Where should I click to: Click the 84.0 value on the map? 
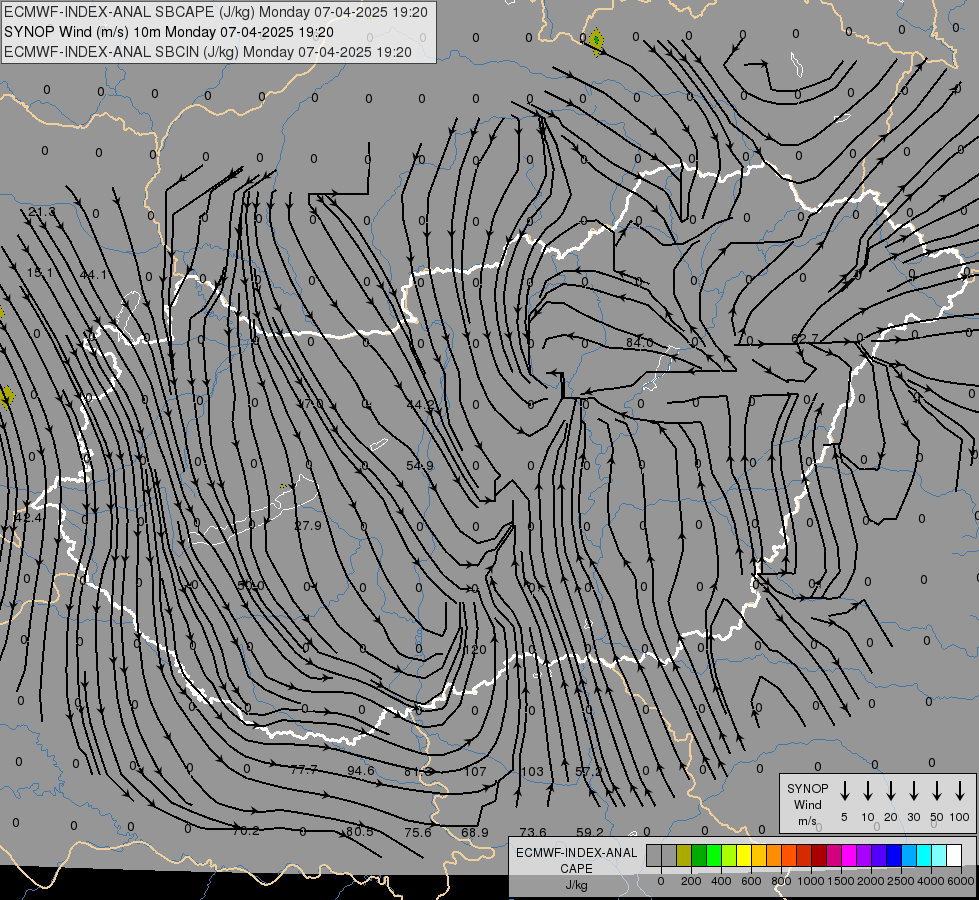[639, 342]
